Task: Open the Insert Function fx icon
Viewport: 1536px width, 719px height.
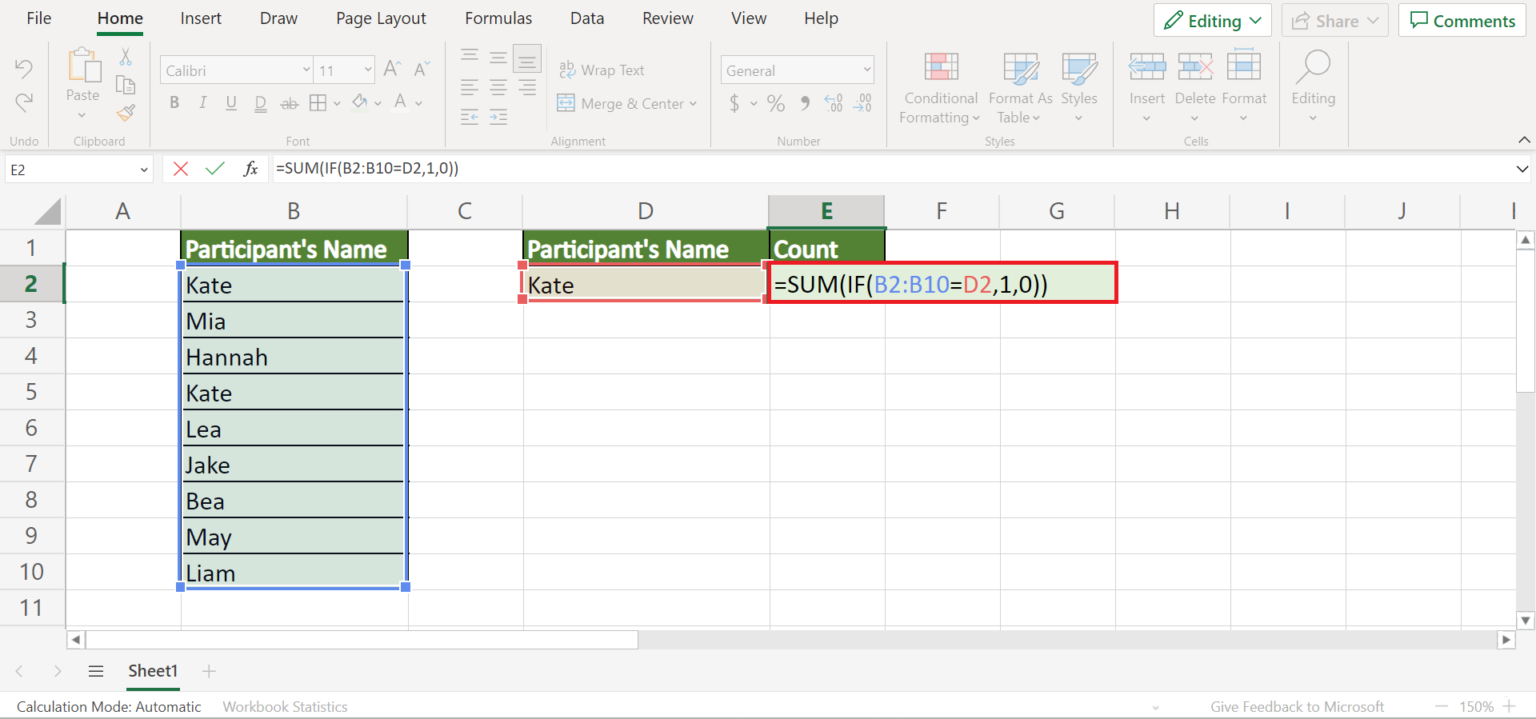Action: click(251, 169)
